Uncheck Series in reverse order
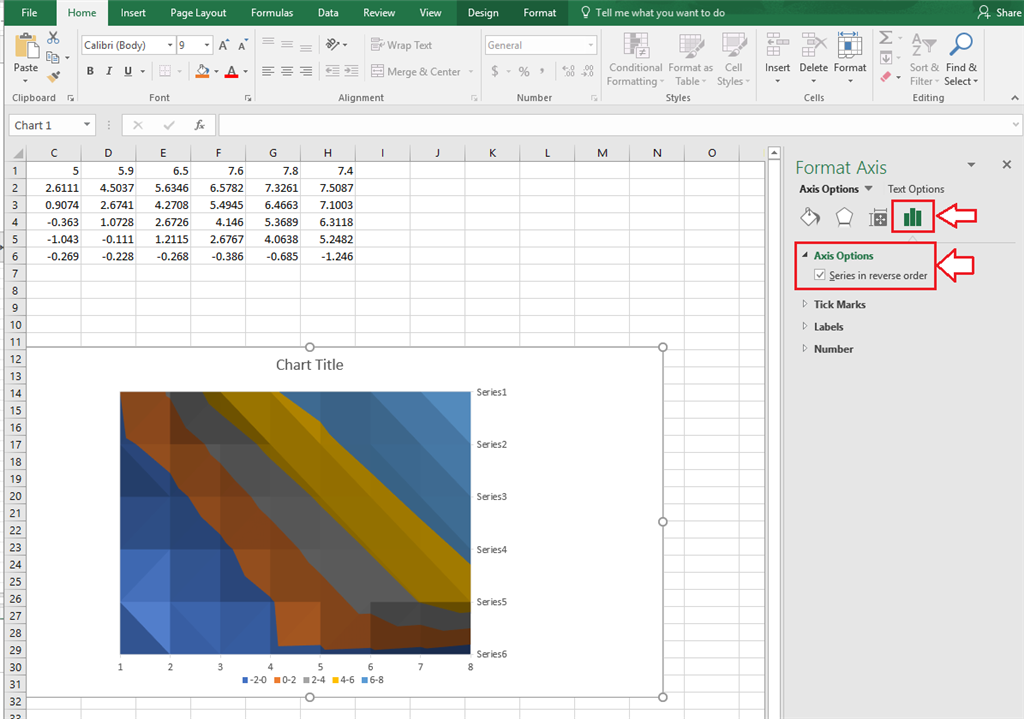The height and width of the screenshot is (719, 1024). pyautogui.click(x=820, y=275)
